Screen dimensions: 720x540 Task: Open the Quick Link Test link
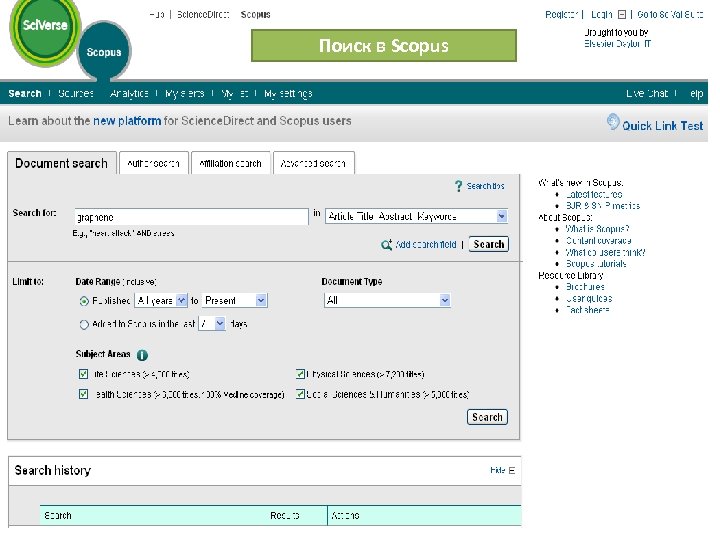click(x=663, y=126)
